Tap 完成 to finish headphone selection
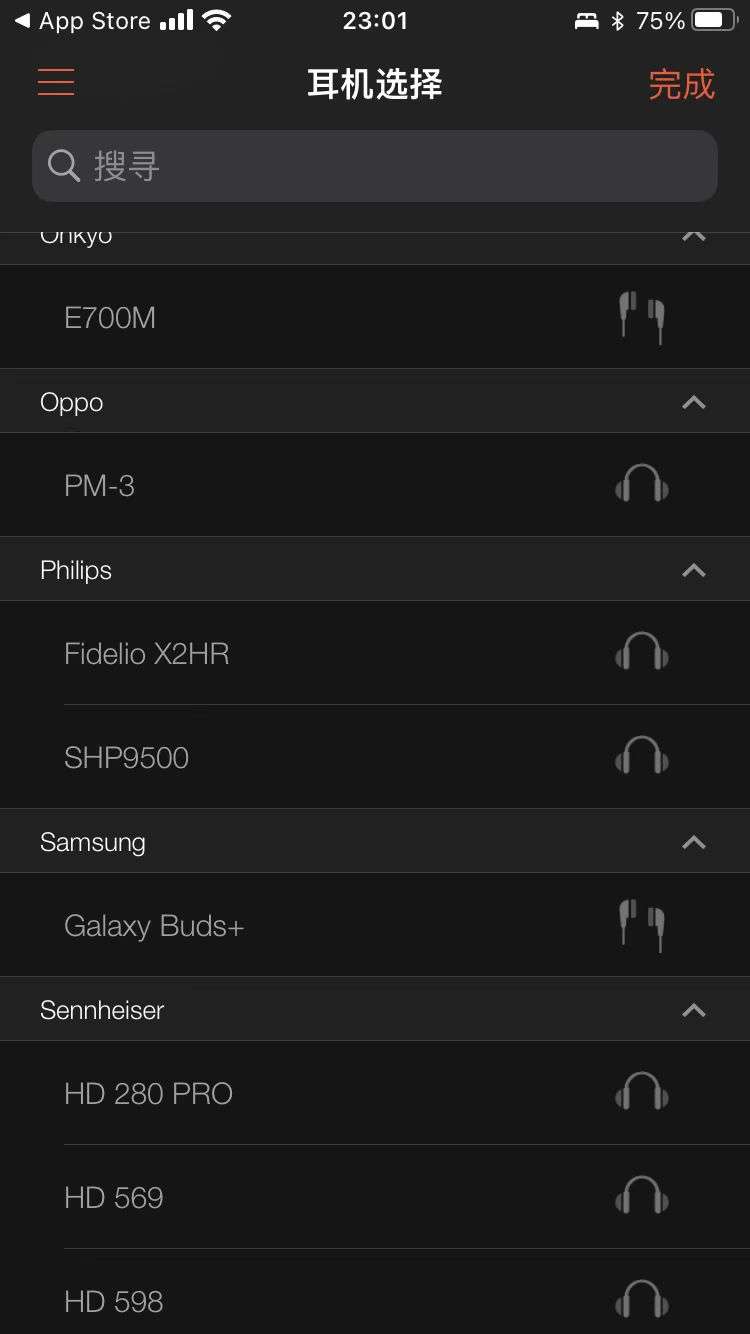Viewport: 750px width, 1334px height. tap(681, 84)
